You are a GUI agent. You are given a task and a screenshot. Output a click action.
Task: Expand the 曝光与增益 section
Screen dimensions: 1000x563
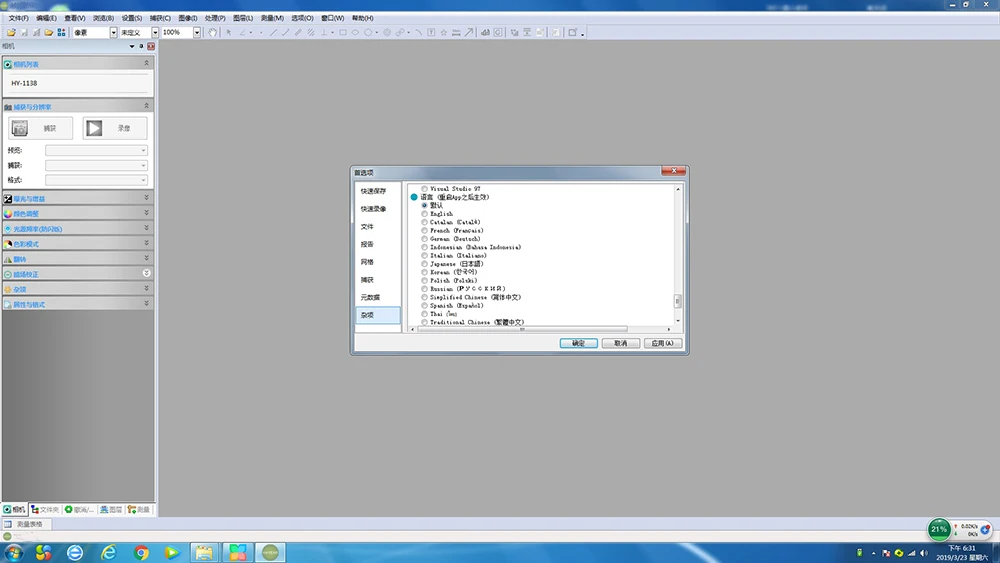coord(146,198)
